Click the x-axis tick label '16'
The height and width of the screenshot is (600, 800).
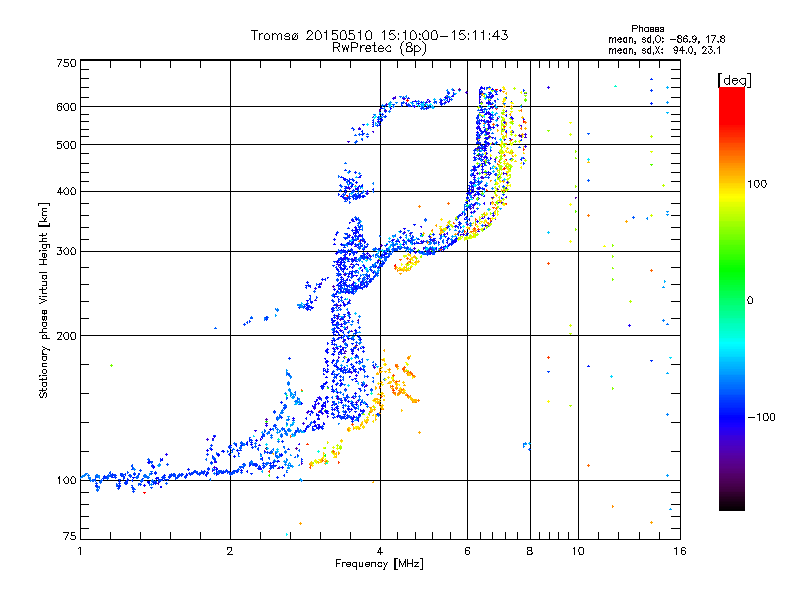pos(680,551)
